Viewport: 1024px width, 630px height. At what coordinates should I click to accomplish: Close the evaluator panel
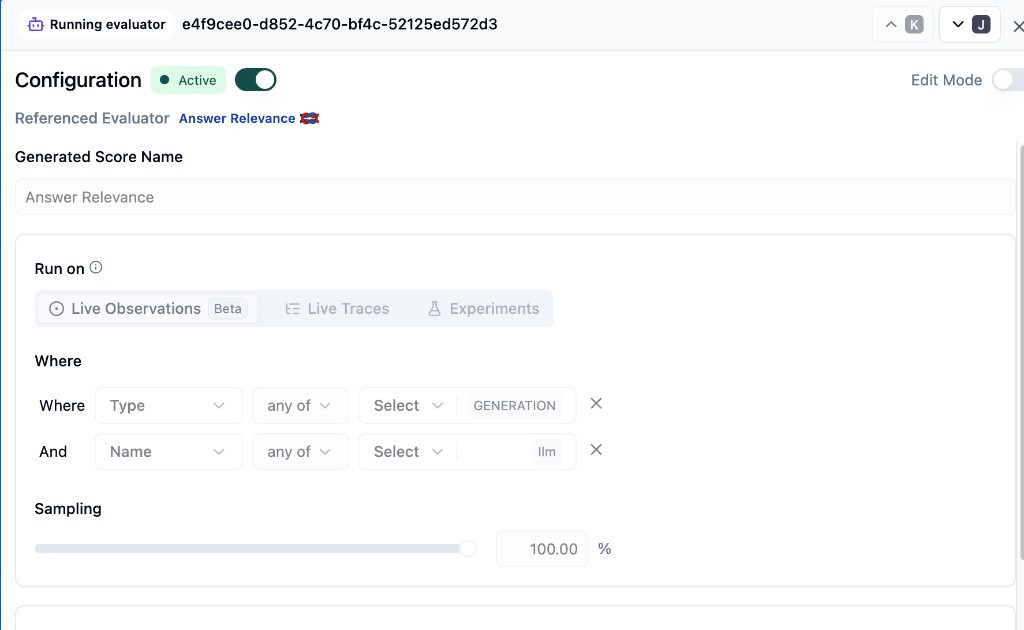pyautogui.click(x=1017, y=27)
